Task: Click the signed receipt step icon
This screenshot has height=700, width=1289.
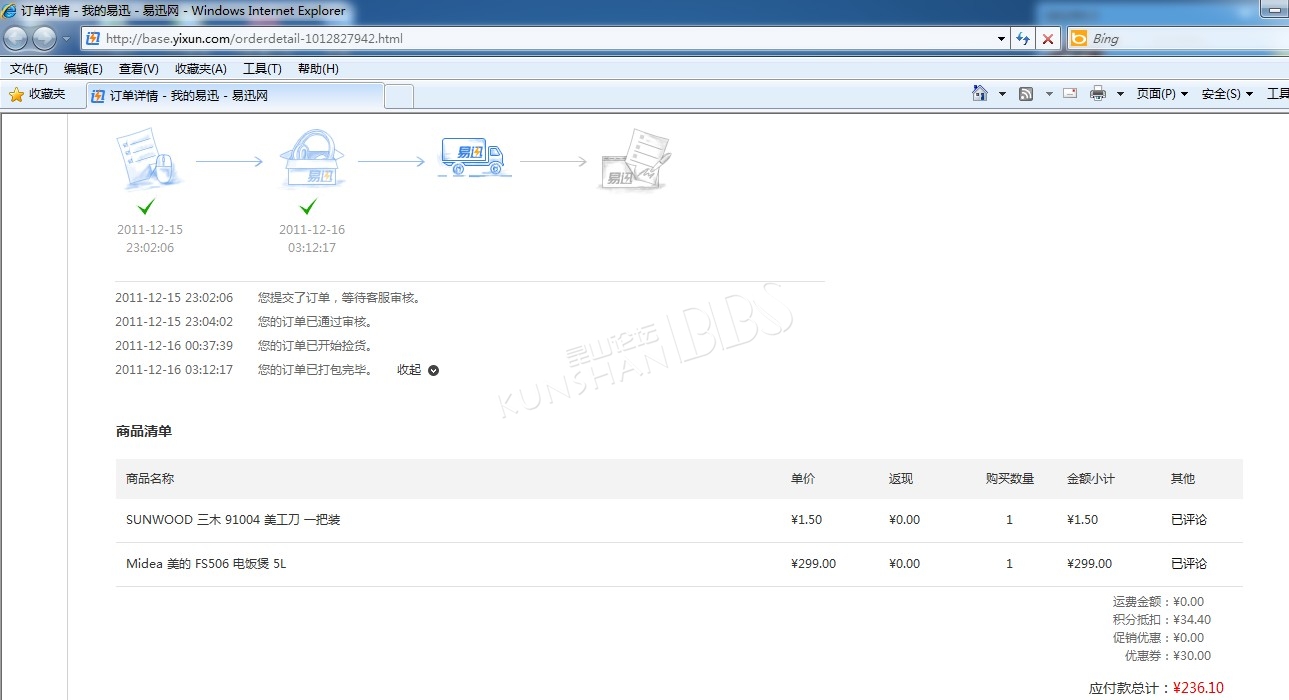Action: click(x=634, y=159)
